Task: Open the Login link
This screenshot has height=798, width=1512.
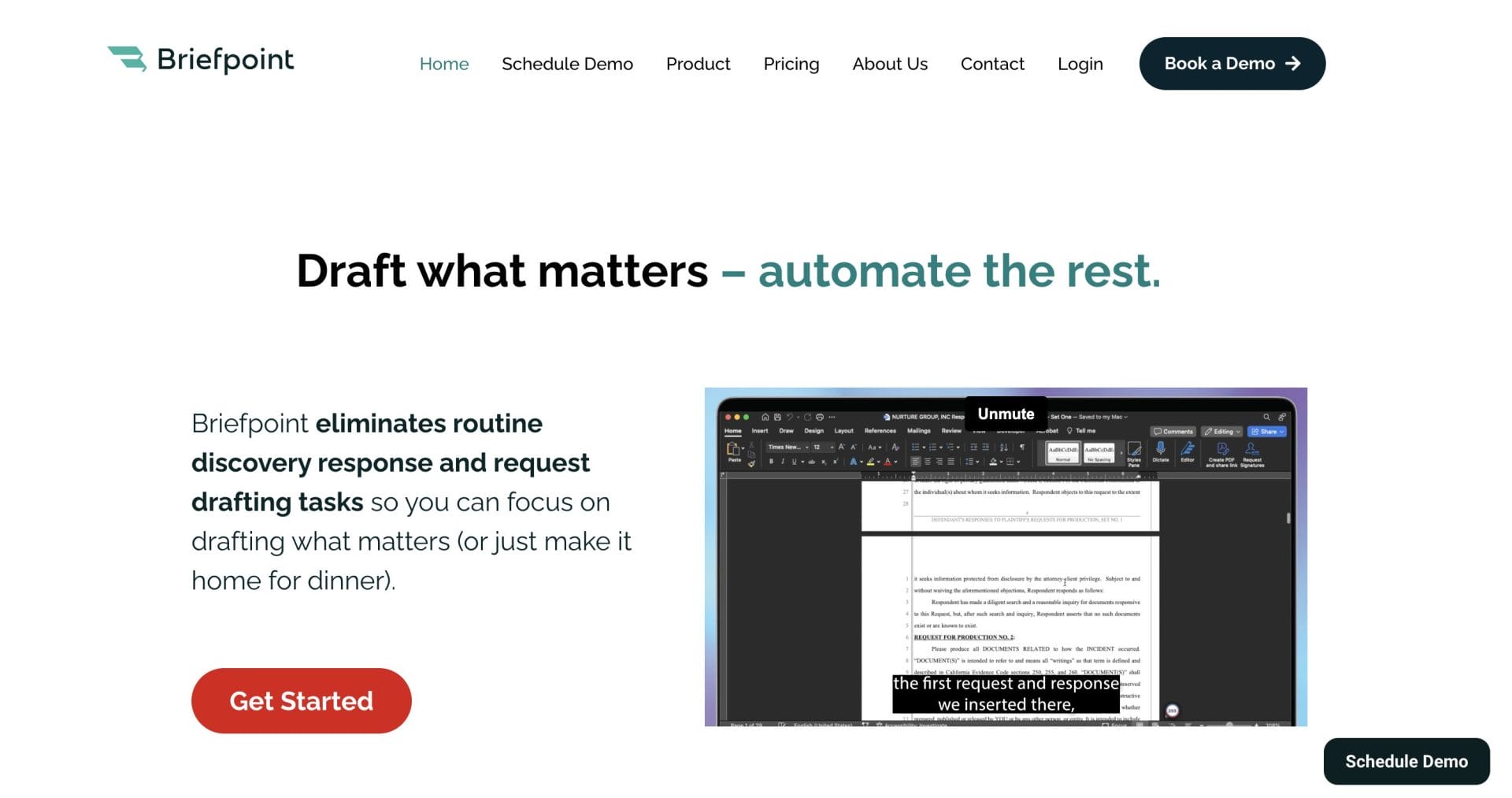Action: [x=1080, y=64]
